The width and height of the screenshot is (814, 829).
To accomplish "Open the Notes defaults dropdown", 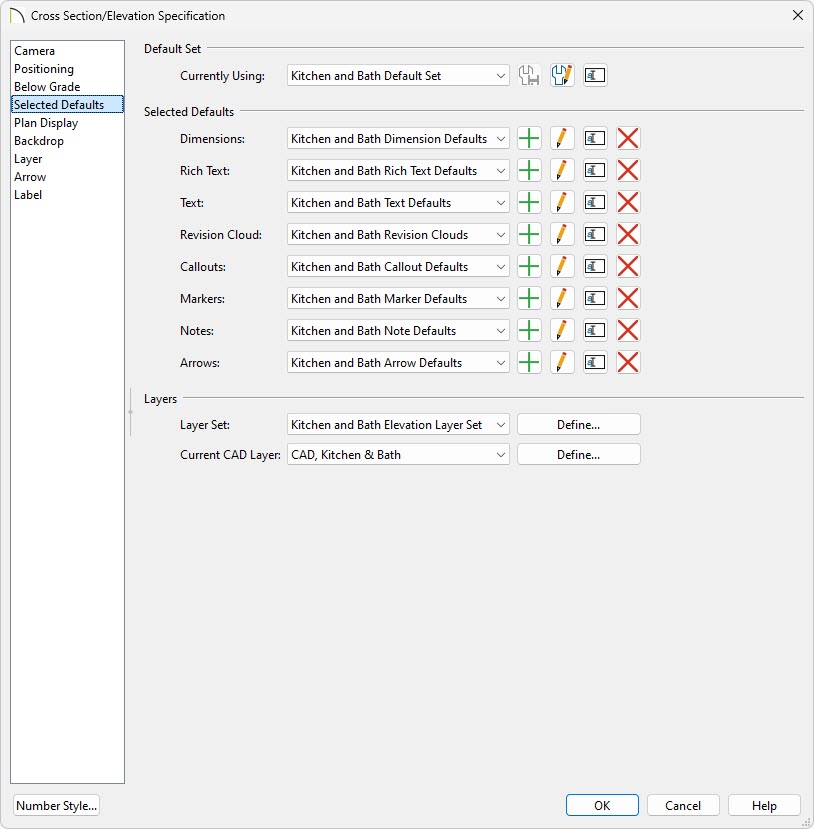I will click(398, 330).
